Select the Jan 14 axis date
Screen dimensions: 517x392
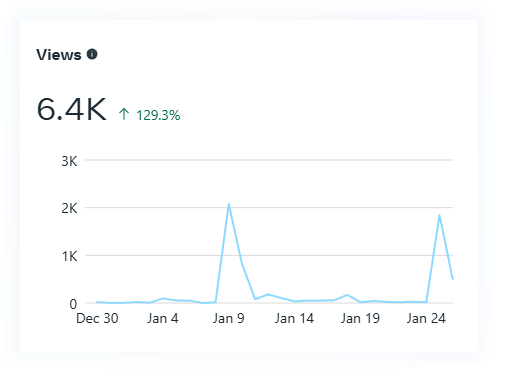click(294, 318)
